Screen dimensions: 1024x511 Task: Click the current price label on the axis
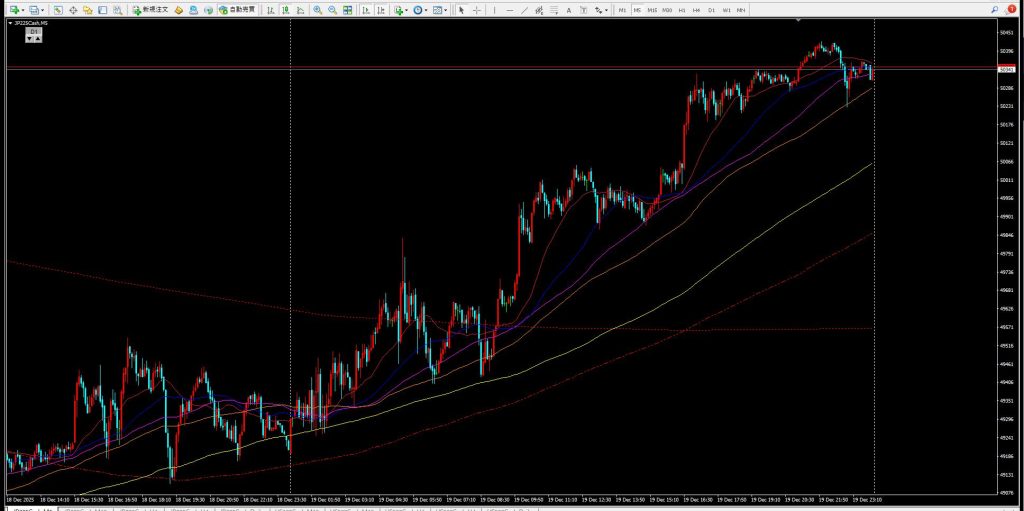click(x=1007, y=70)
